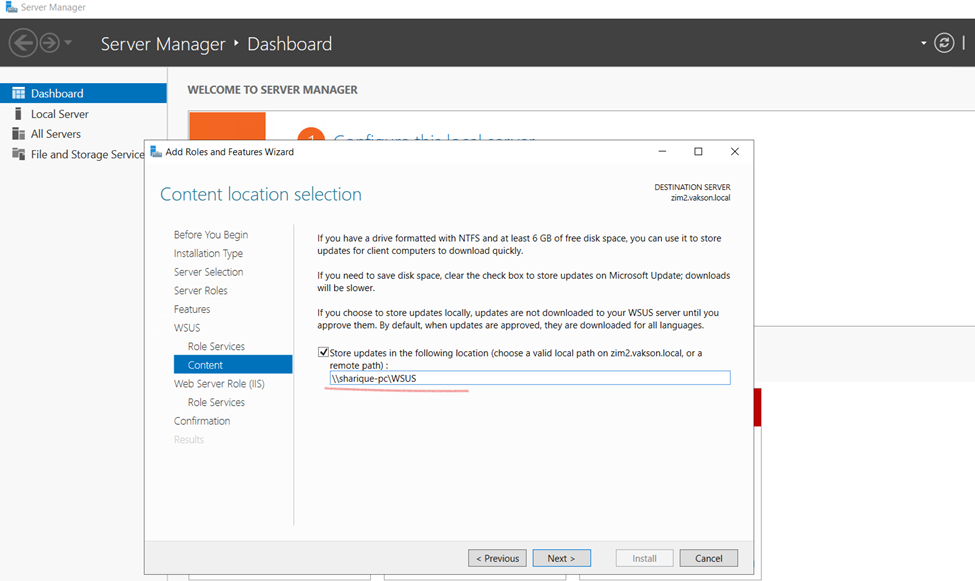Maximize the wizard window
This screenshot has width=975, height=581.
point(698,152)
